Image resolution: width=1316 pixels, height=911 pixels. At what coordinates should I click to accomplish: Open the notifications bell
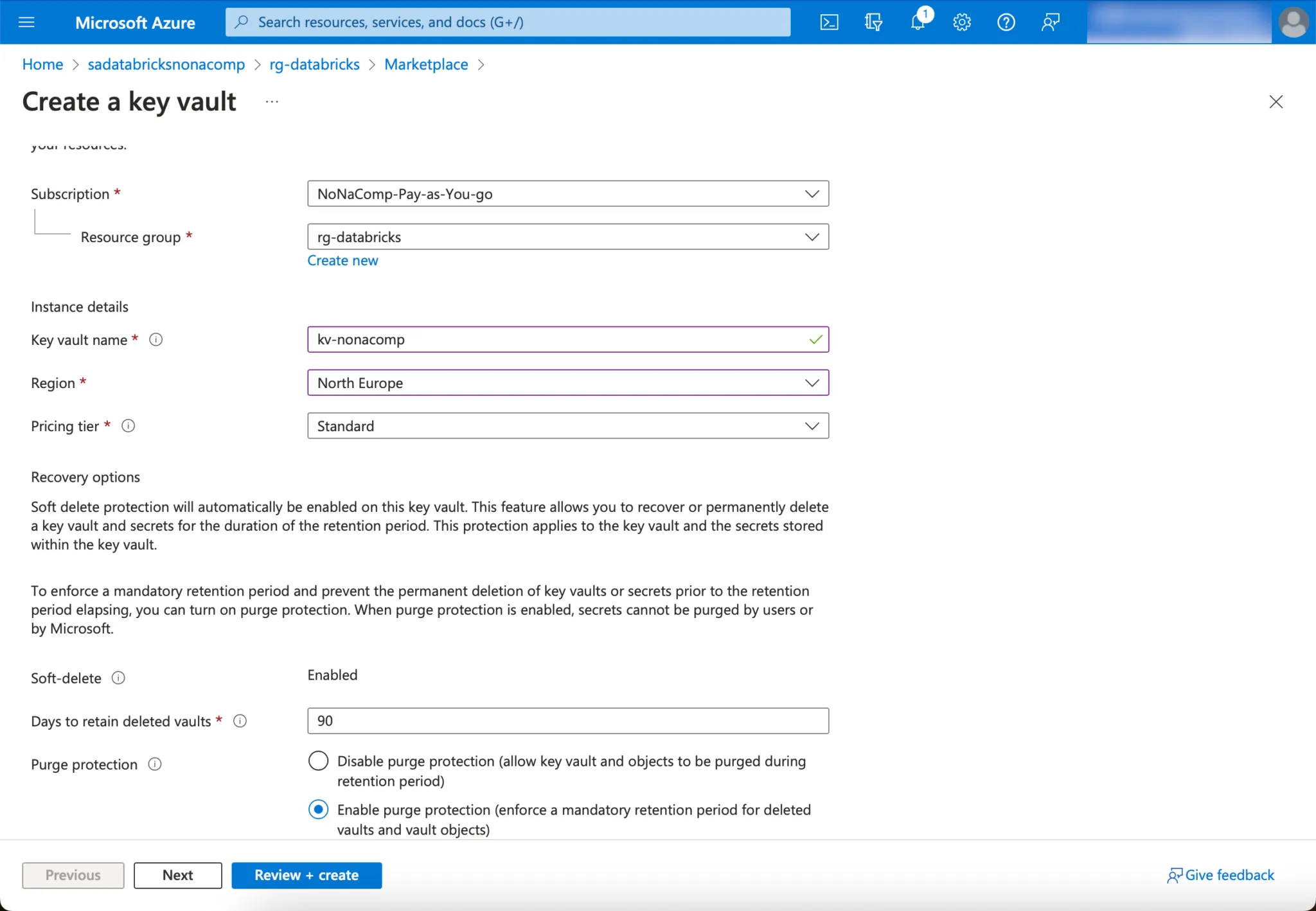click(x=918, y=22)
